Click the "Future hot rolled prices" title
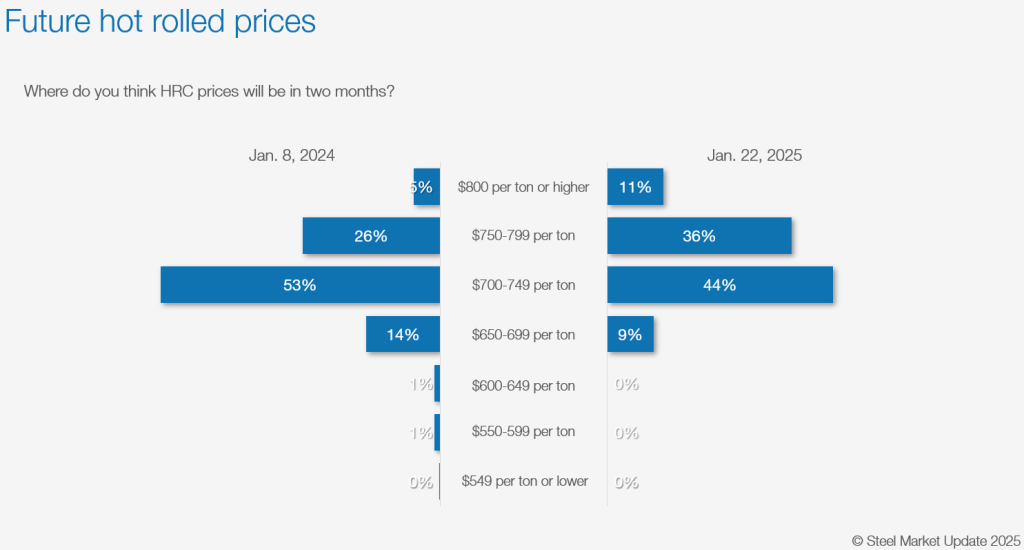This screenshot has height=550, width=1024. tap(161, 22)
